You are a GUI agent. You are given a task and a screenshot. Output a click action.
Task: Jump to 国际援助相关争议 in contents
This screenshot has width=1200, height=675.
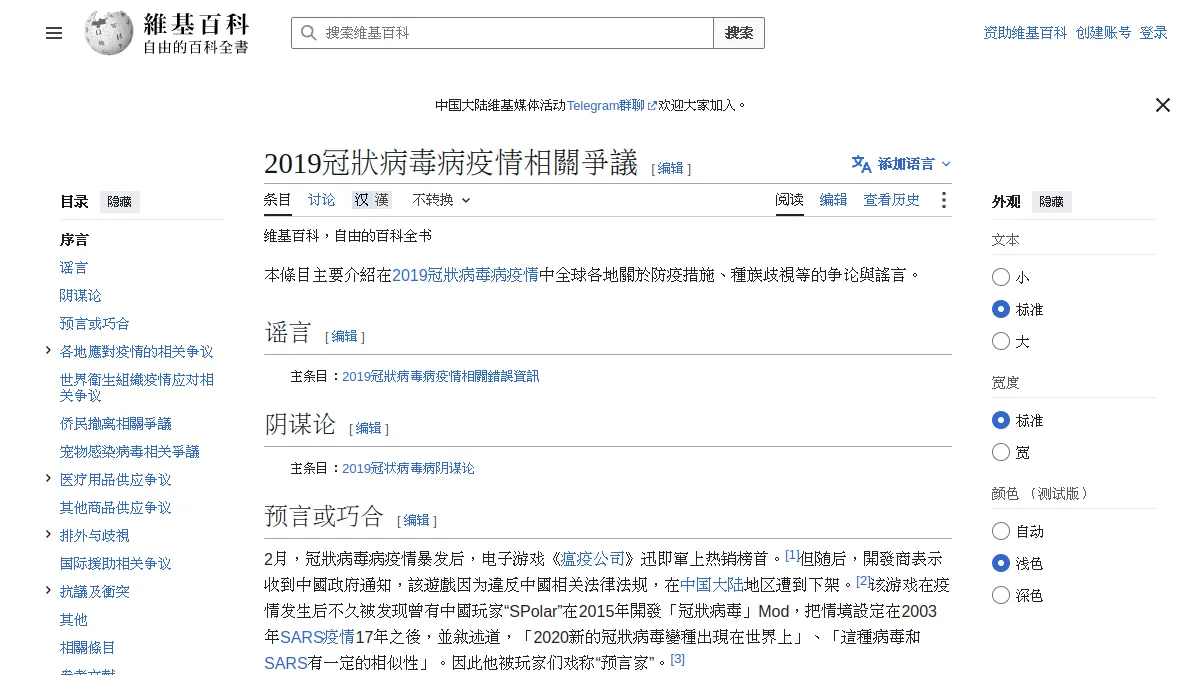(x=116, y=564)
